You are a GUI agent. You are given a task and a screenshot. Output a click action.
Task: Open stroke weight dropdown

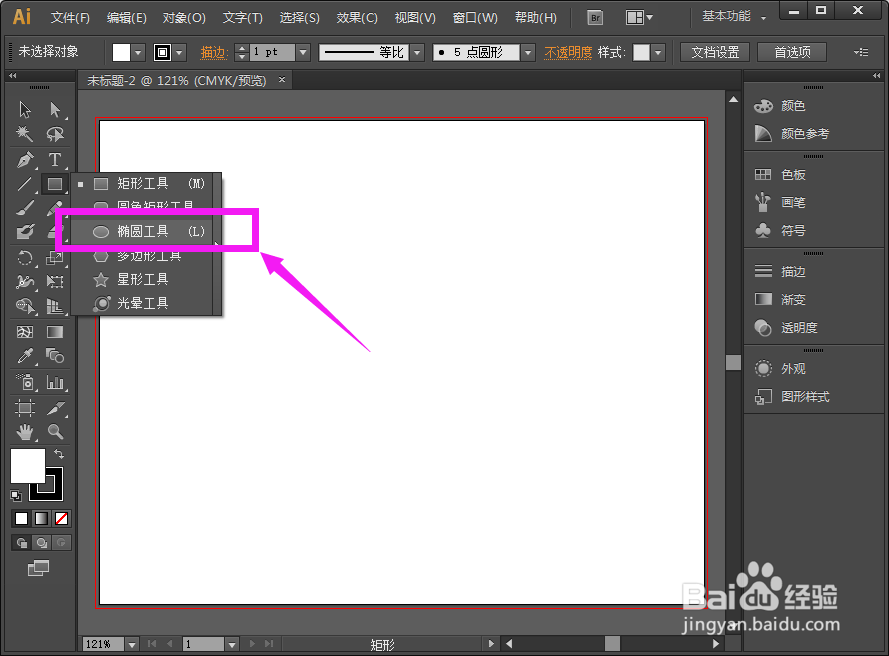click(303, 53)
